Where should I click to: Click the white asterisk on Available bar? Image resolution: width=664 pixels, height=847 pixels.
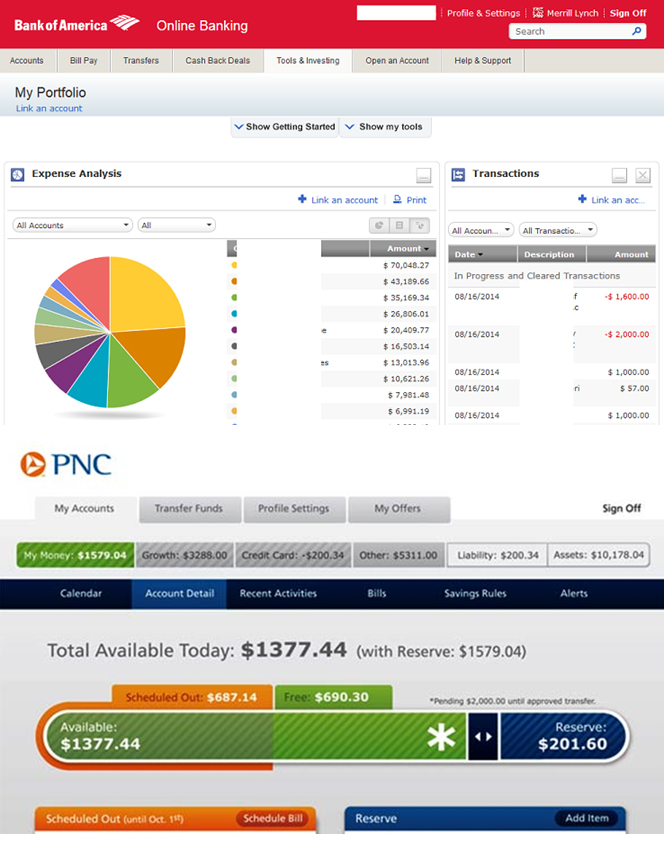click(x=441, y=737)
